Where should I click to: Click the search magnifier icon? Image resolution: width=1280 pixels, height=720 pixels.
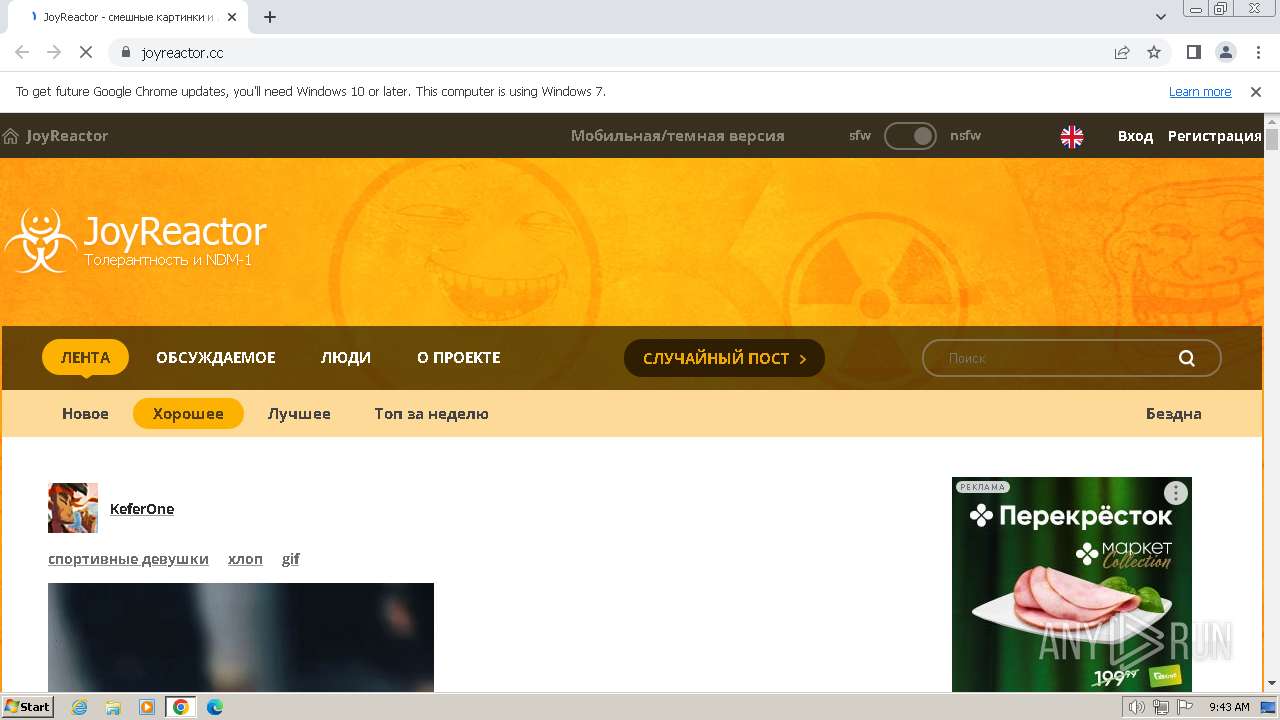(1187, 358)
